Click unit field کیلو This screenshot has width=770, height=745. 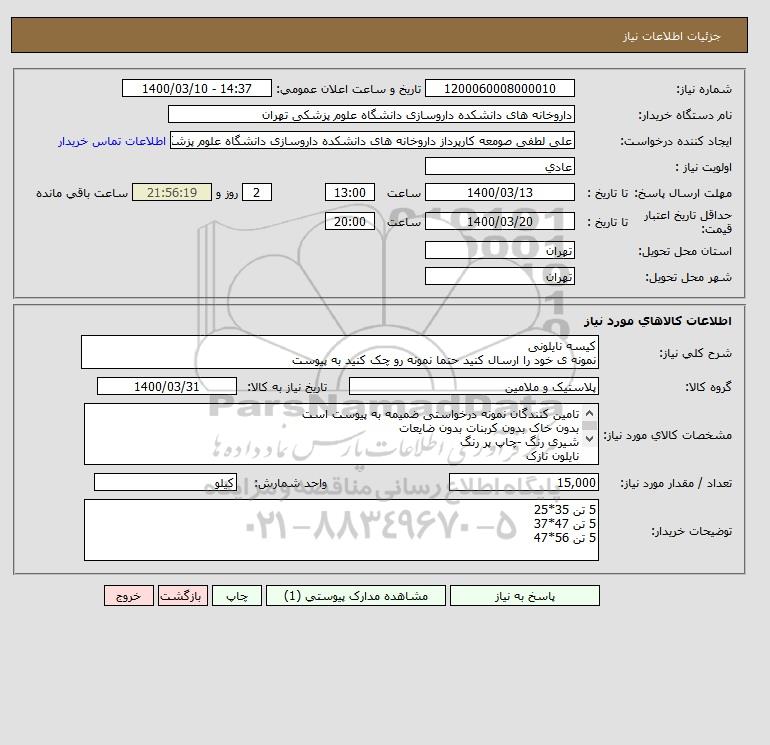[165, 482]
